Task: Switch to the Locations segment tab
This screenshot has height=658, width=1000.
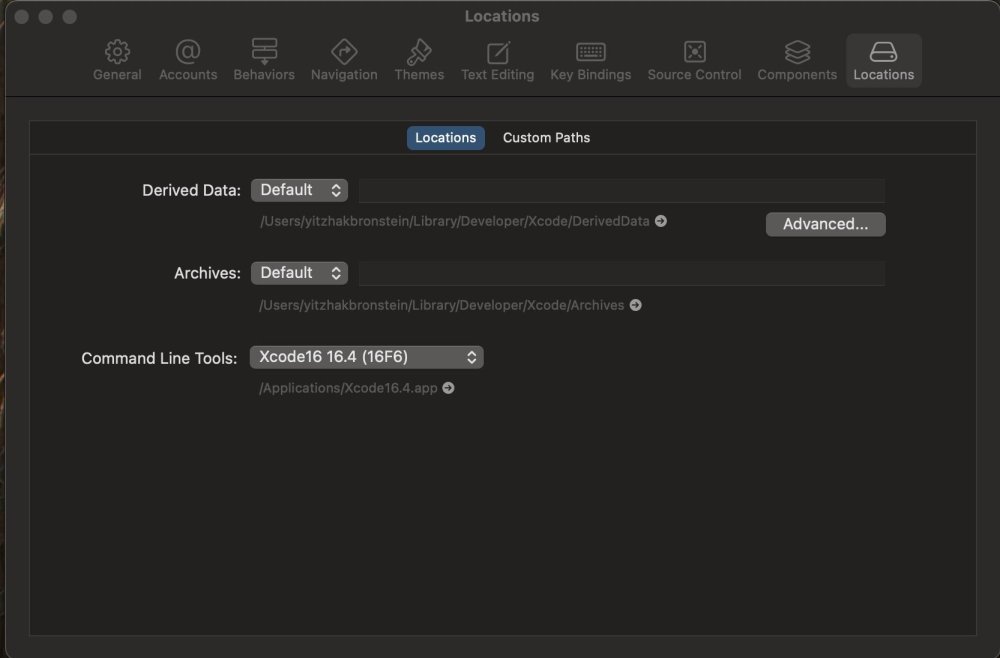Action: pyautogui.click(x=446, y=138)
